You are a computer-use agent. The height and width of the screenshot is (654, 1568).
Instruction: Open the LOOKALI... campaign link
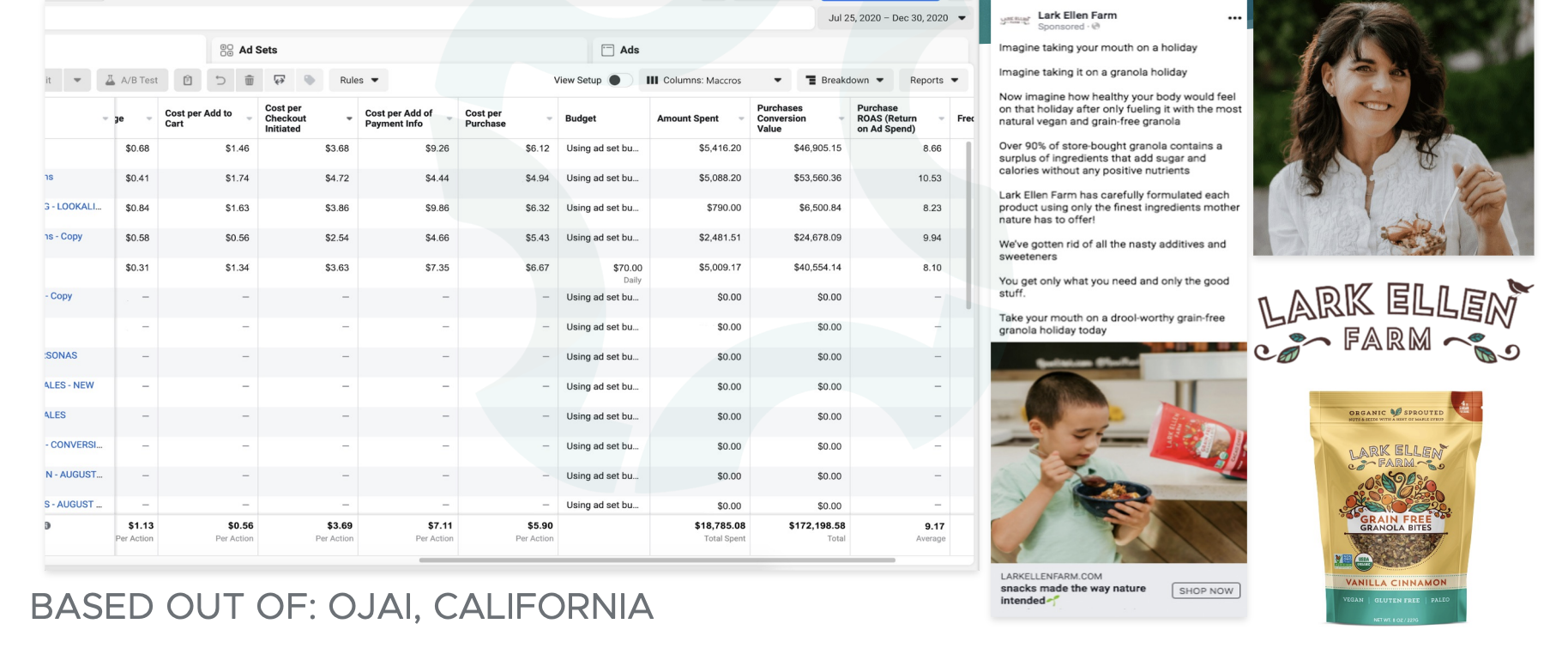pyautogui.click(x=74, y=207)
